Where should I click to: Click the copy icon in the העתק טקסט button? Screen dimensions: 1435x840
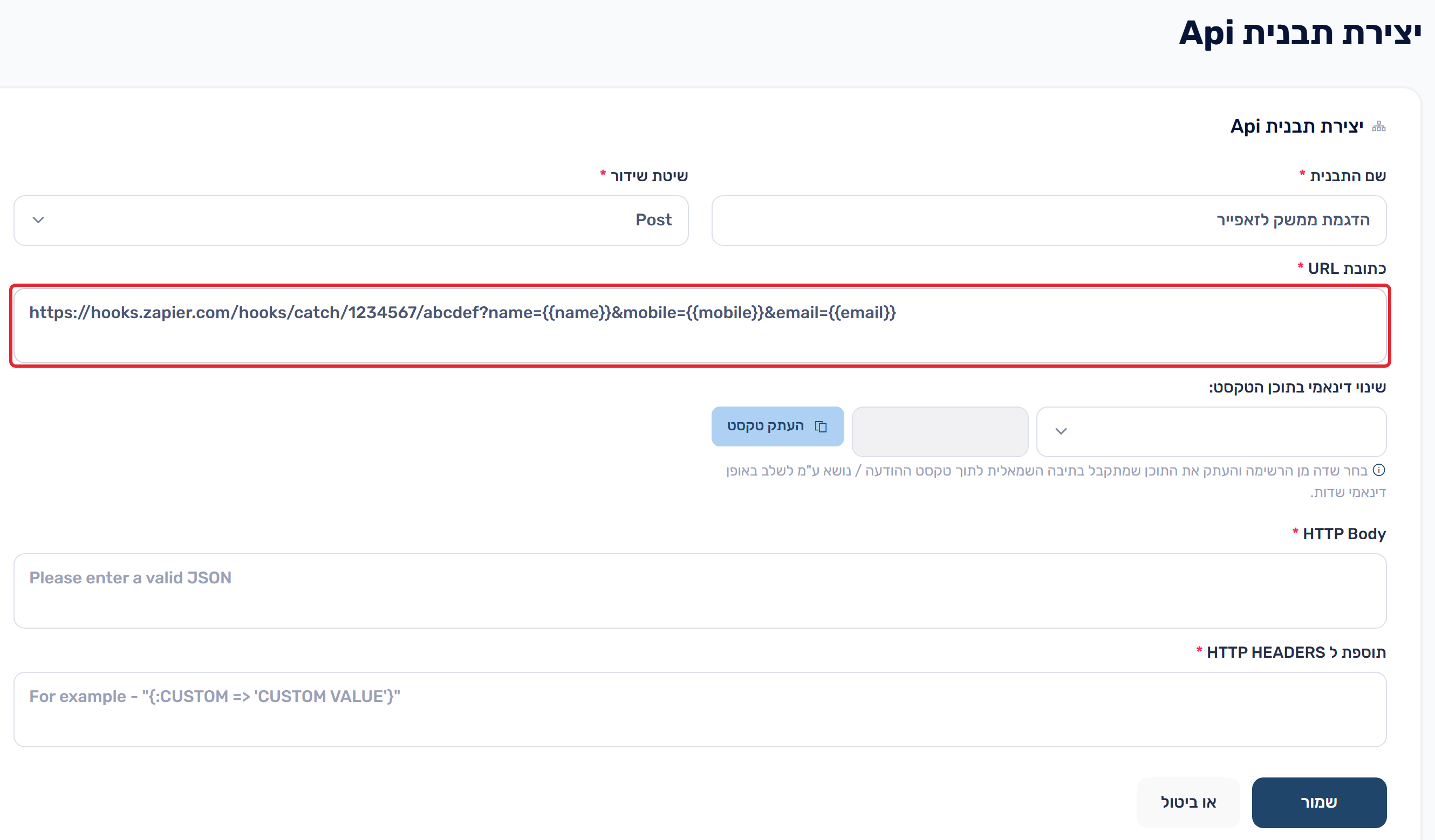821,426
